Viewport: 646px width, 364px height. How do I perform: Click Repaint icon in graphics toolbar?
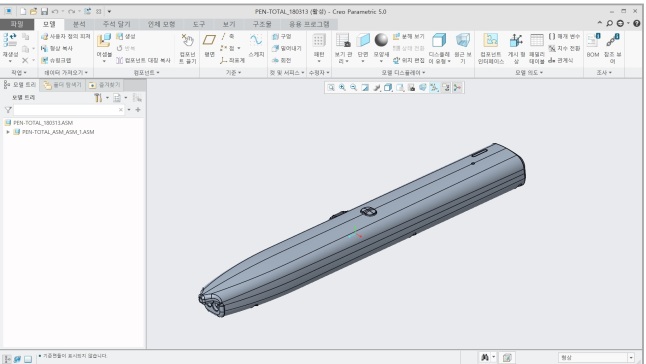[365, 87]
